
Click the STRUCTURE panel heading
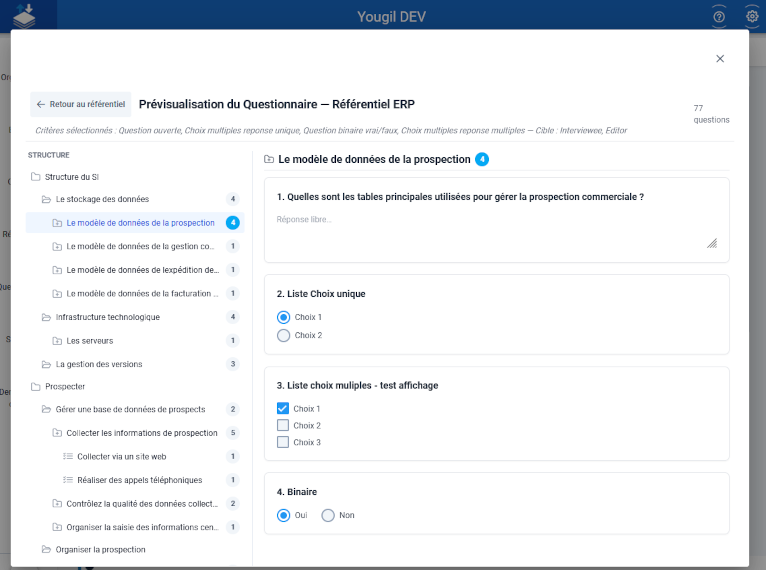point(48,155)
